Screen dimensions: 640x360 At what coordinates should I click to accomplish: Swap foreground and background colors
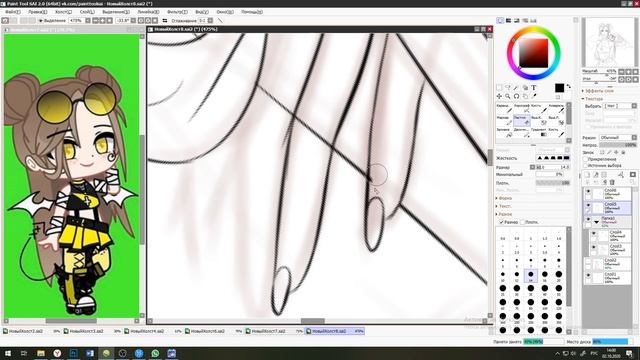tap(569, 86)
